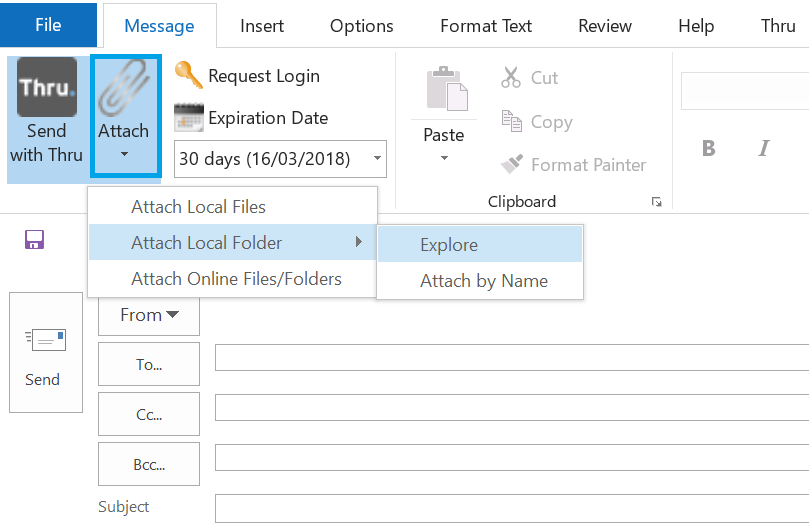Click the Format Painter brush icon
This screenshot has width=809, height=526.
tap(511, 164)
